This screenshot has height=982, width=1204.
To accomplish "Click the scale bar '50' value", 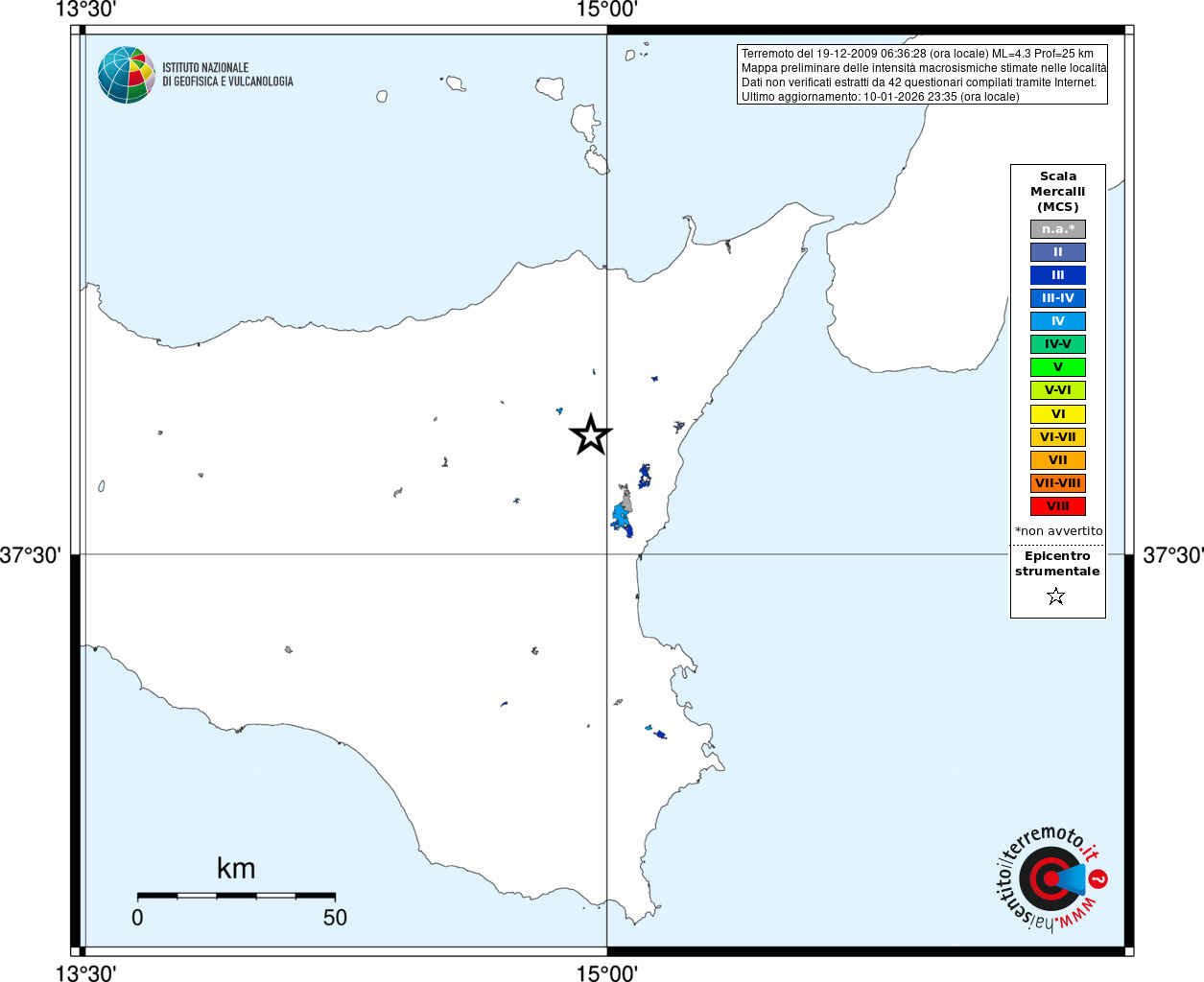I will coord(335,918).
